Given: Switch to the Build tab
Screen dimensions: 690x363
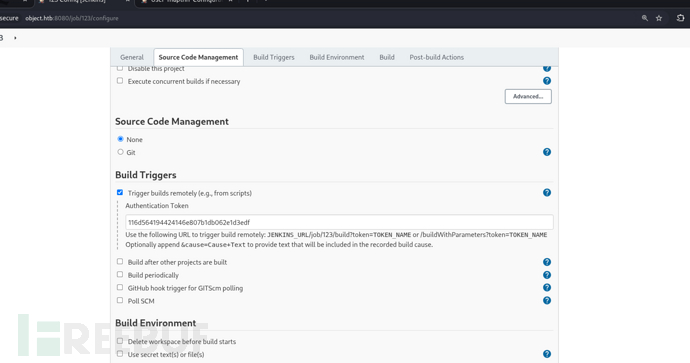Looking at the screenshot, I should click(387, 57).
